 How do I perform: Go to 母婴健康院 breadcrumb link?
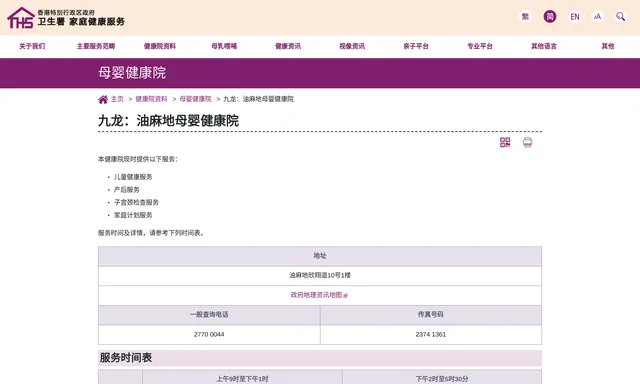(196, 99)
